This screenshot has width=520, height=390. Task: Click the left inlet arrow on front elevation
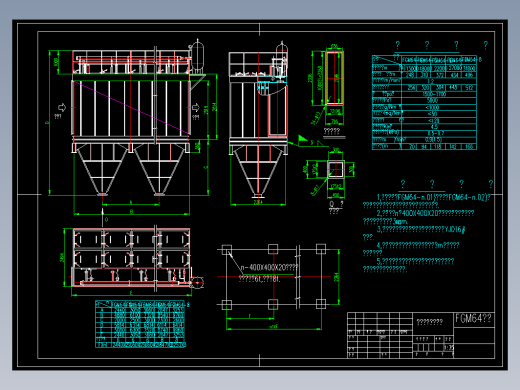(62, 107)
